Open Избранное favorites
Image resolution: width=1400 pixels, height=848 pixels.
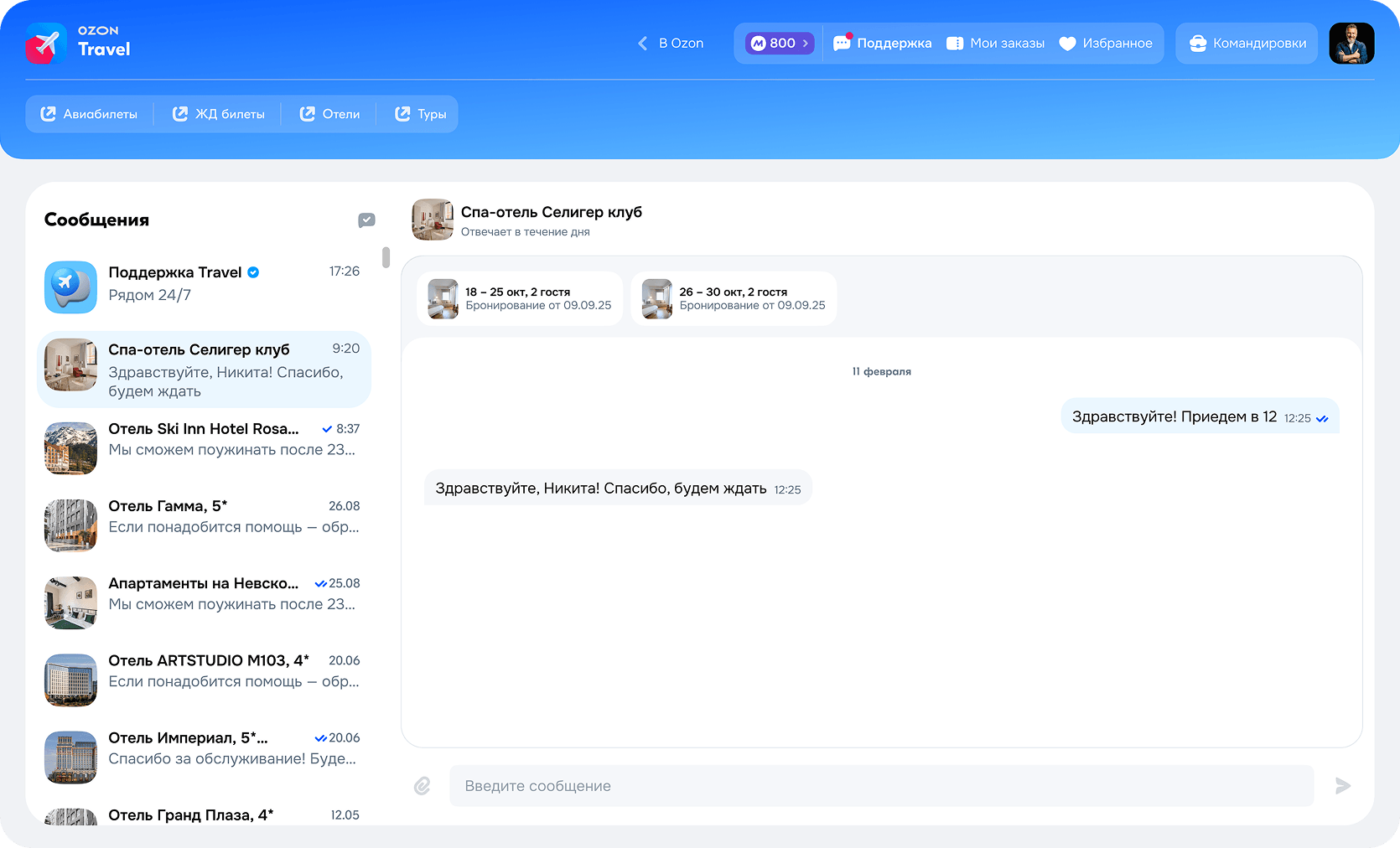[1106, 44]
